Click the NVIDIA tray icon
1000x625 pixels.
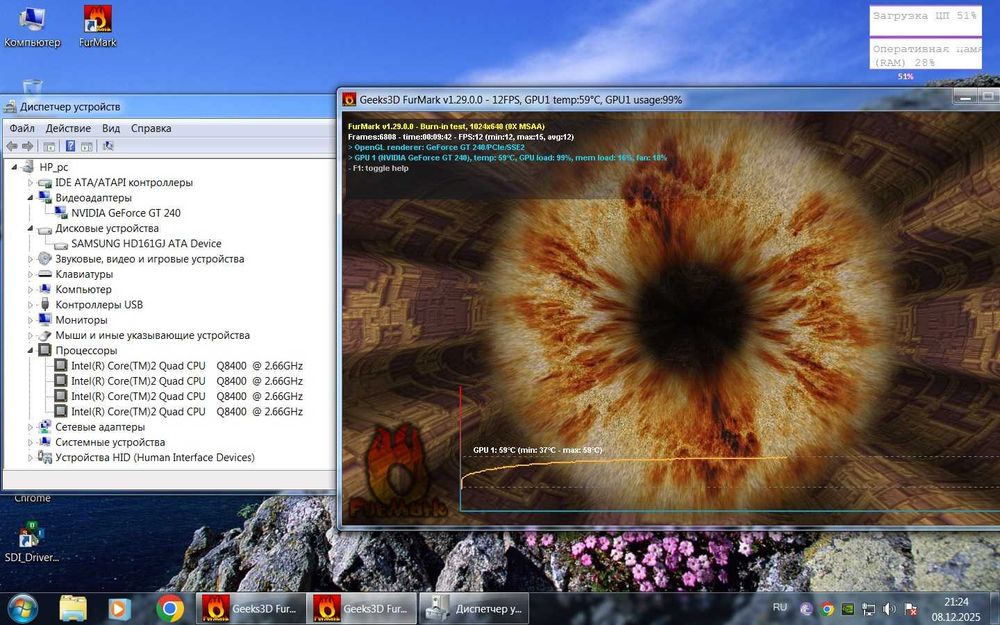(848, 609)
